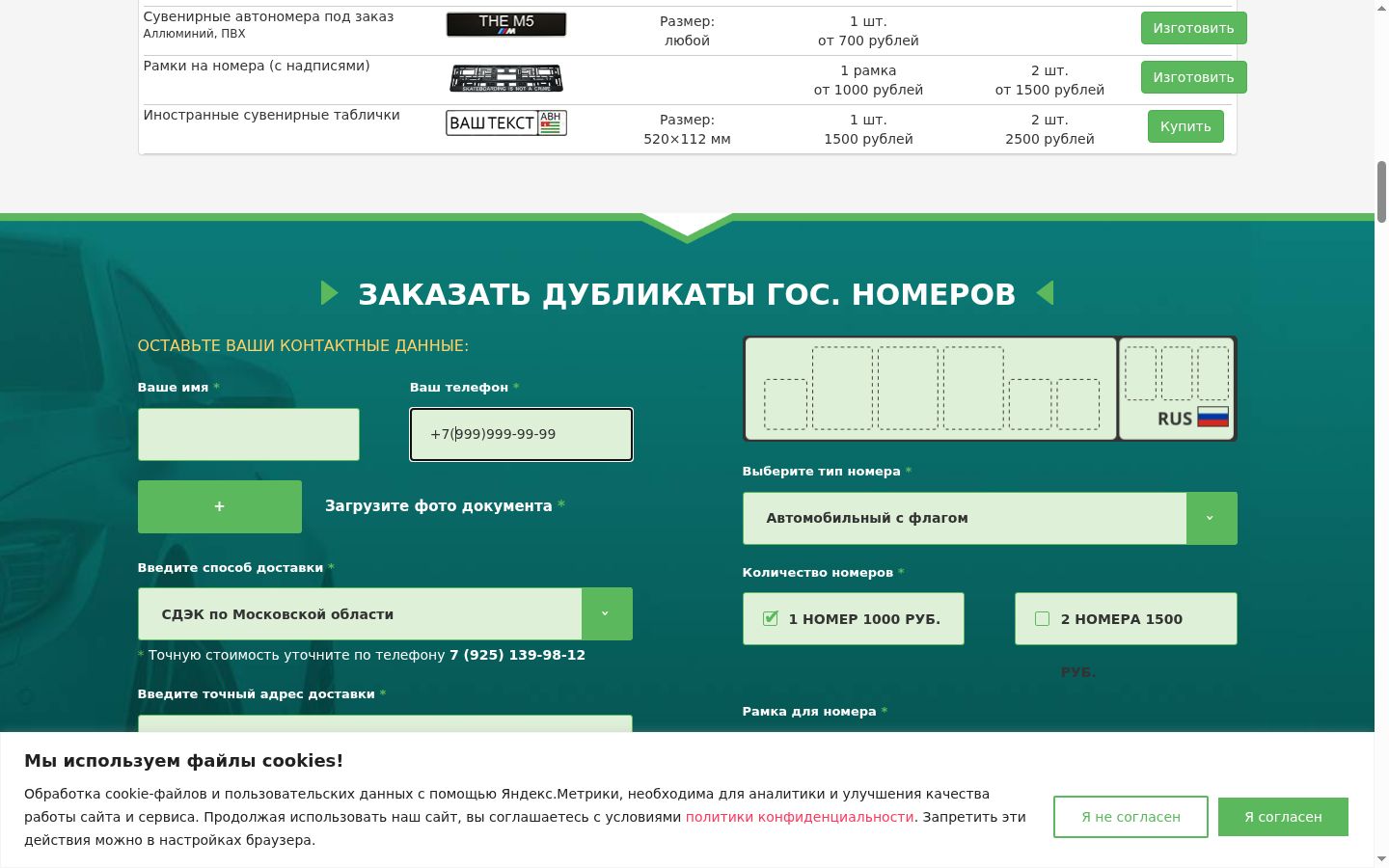Click the license plate preview image
The height and width of the screenshot is (868, 1389).
point(990,389)
